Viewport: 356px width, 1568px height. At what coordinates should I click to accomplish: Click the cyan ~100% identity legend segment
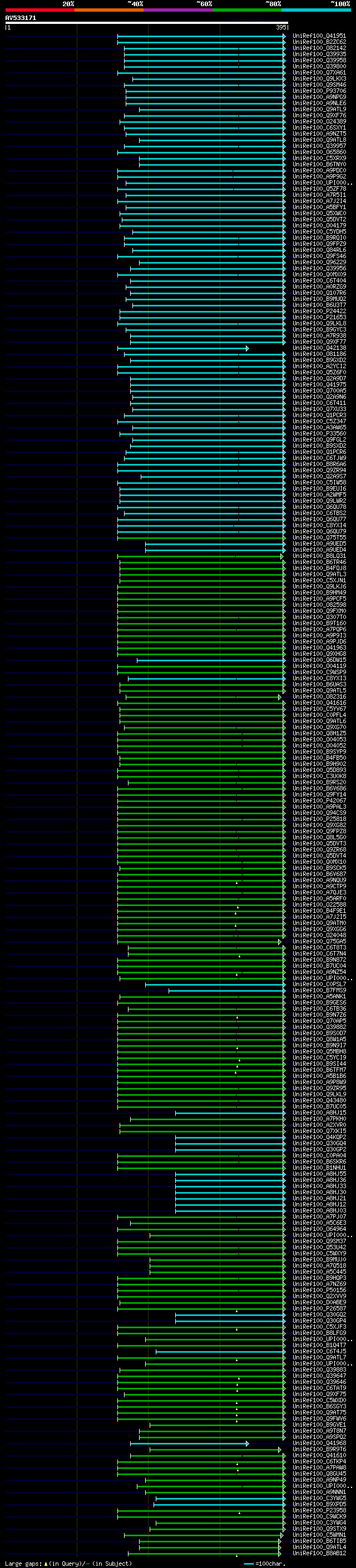[315, 10]
